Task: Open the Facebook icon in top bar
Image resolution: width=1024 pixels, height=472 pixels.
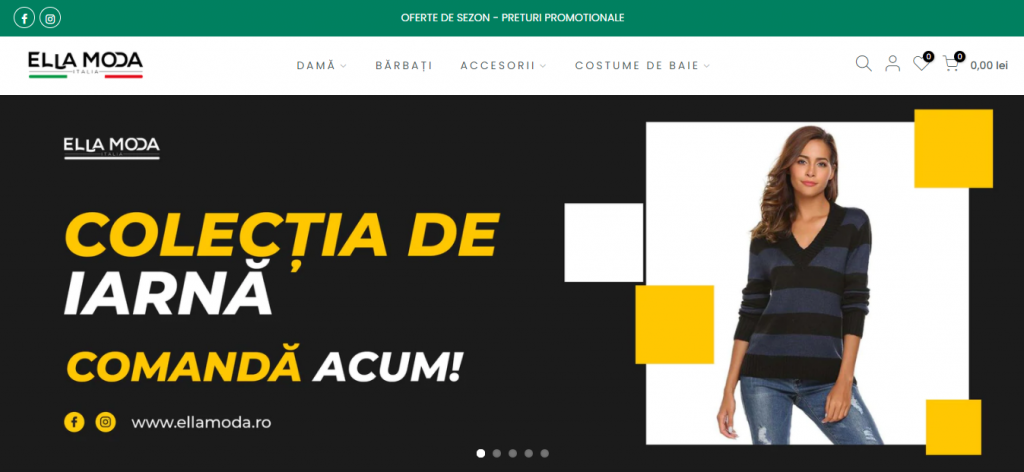Action: click(x=24, y=18)
